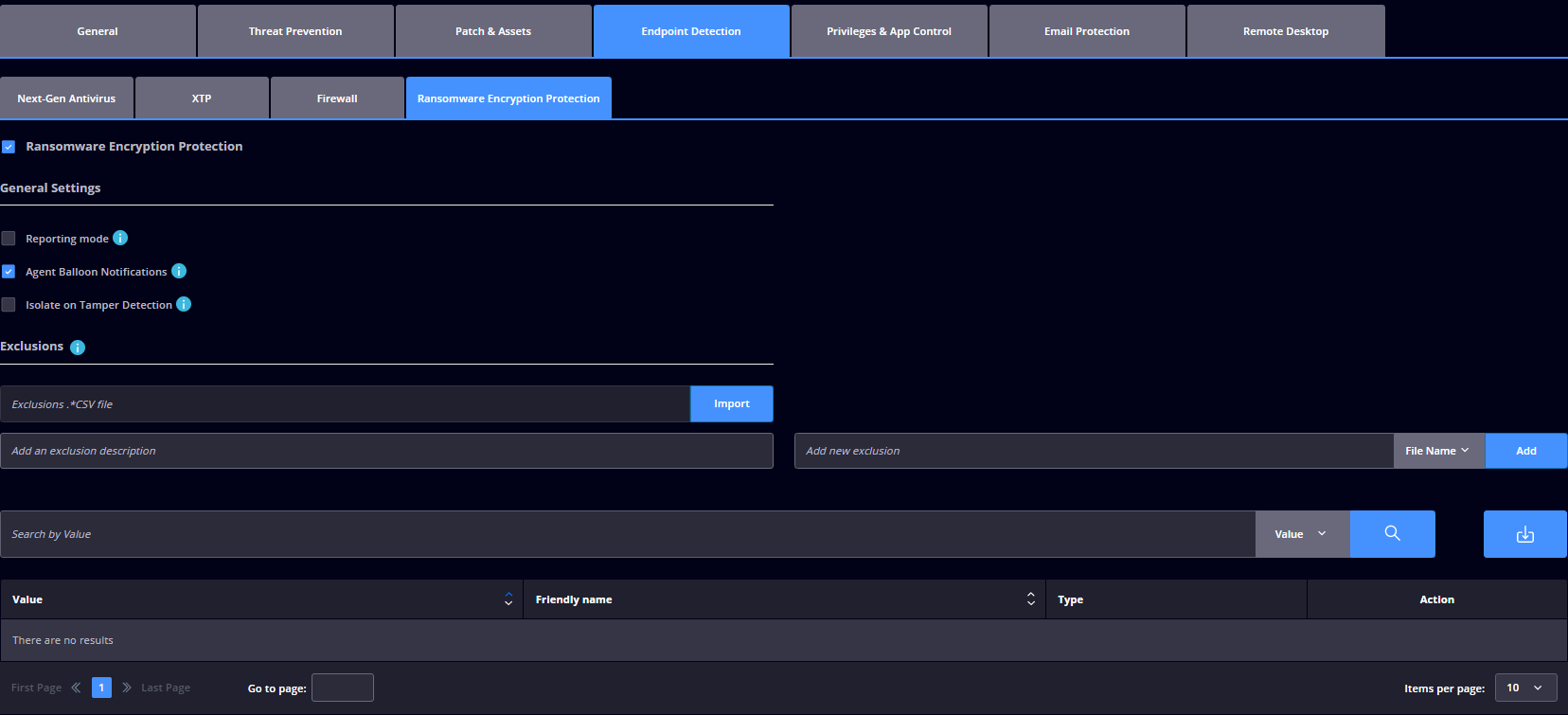
Task: Sort table by Friendly name column arrows
Action: [x=1031, y=599]
